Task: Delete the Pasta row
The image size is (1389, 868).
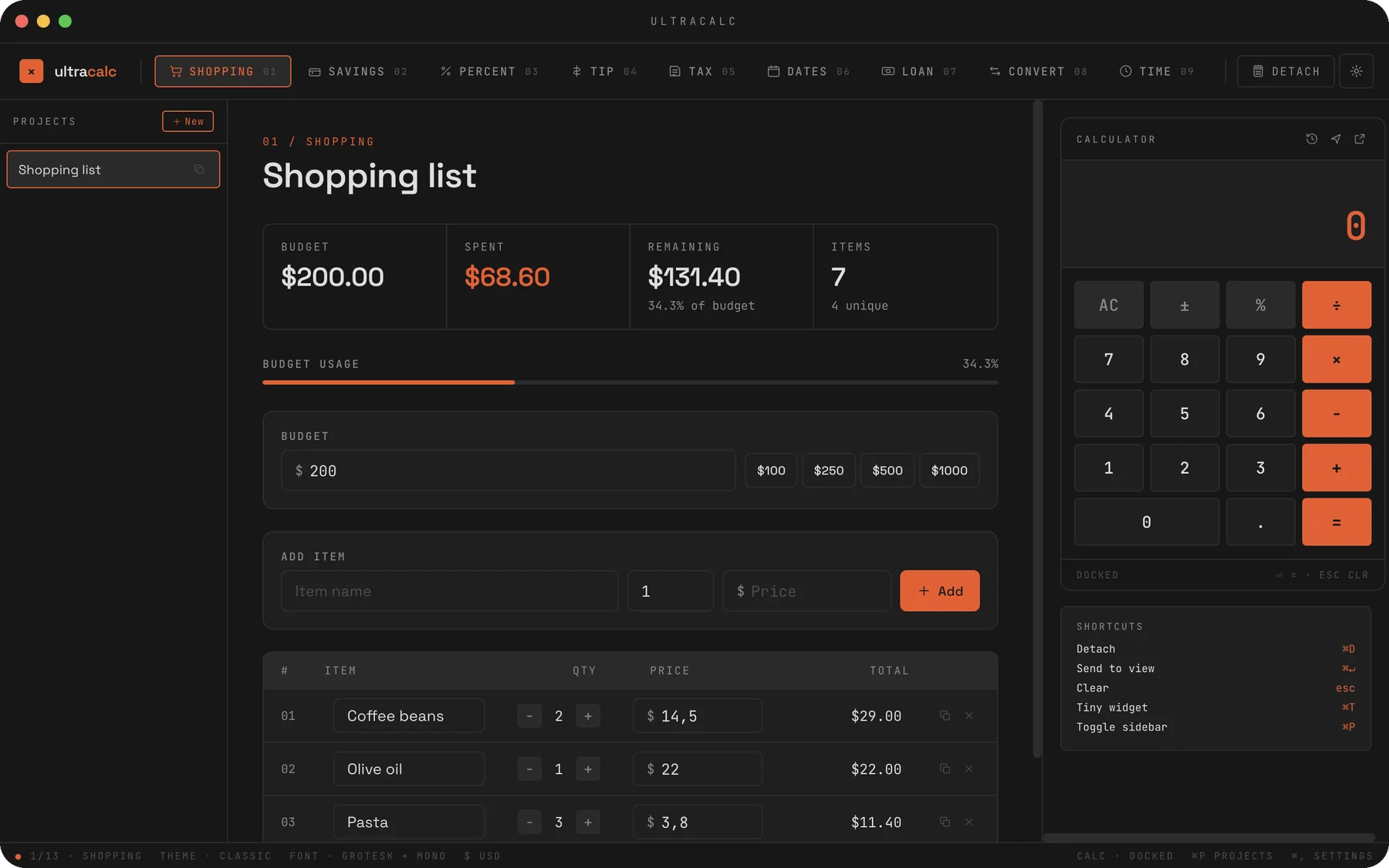Action: tap(968, 822)
